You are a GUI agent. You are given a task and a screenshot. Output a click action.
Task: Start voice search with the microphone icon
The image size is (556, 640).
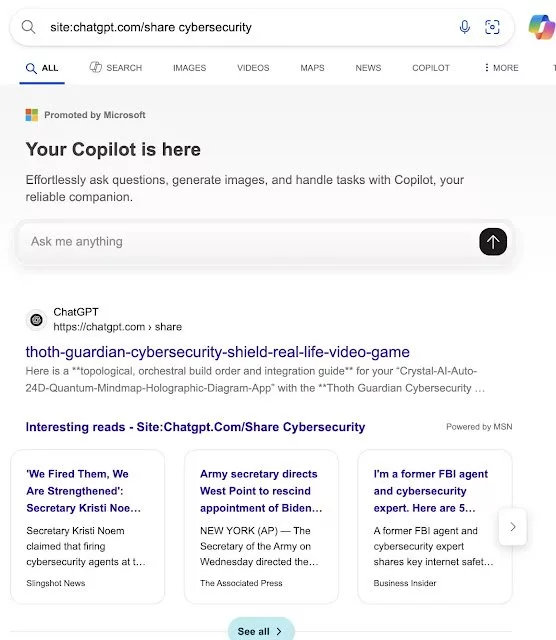[x=464, y=27]
